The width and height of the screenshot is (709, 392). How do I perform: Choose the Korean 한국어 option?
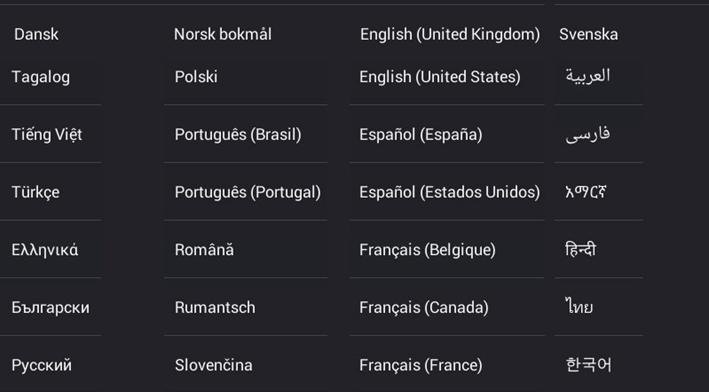(x=588, y=364)
